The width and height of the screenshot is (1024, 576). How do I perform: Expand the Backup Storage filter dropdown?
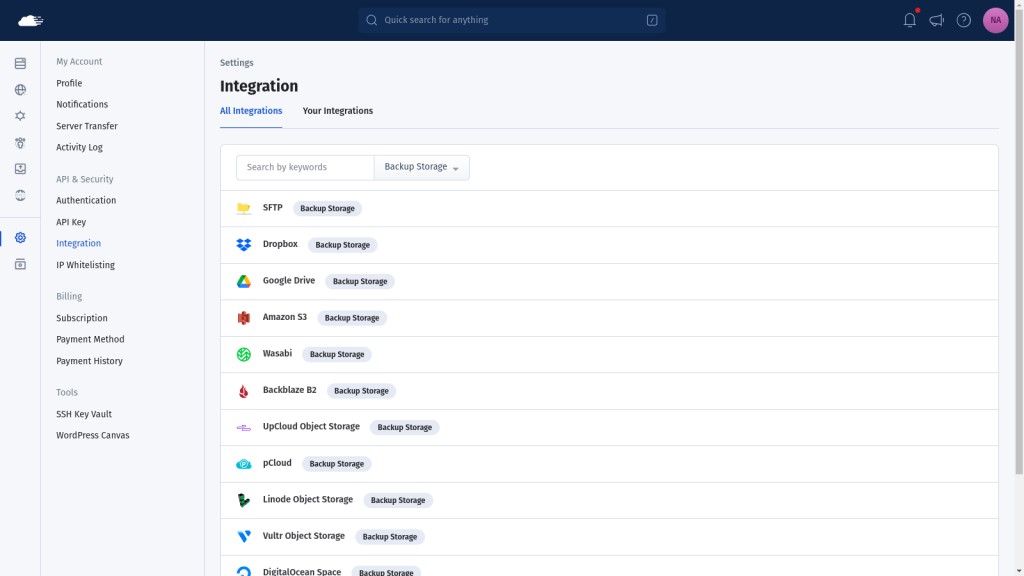(421, 167)
